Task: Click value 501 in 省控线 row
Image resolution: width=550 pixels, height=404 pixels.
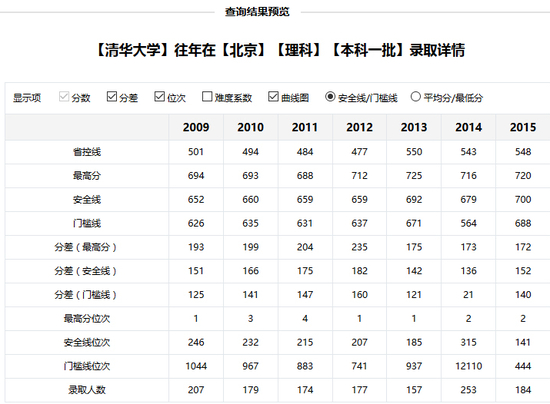Action: tap(196, 152)
